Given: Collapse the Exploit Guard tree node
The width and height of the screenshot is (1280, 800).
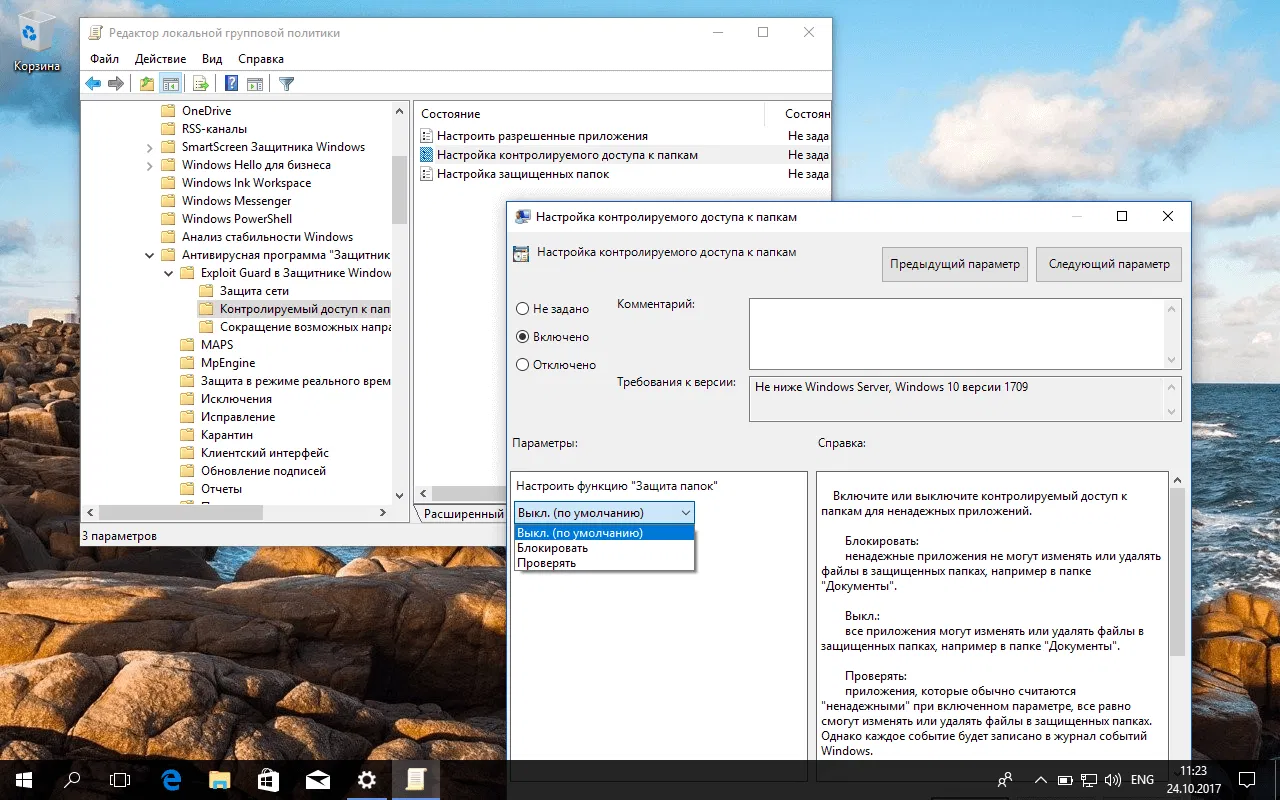Looking at the screenshot, I should pyautogui.click(x=167, y=272).
